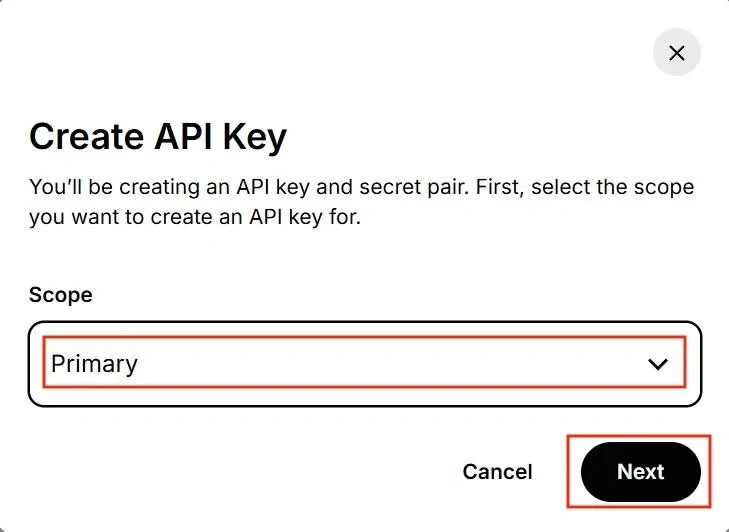Cancel API key creation

tap(497, 472)
